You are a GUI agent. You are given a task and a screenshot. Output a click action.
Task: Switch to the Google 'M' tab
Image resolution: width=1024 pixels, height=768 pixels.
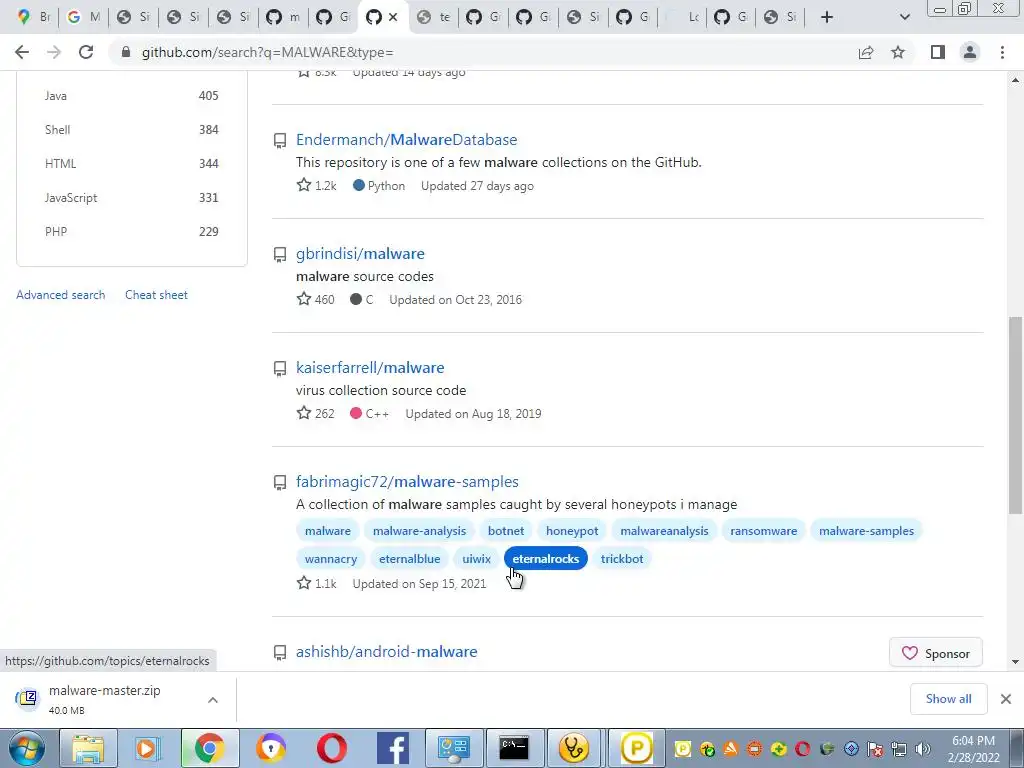(x=84, y=17)
